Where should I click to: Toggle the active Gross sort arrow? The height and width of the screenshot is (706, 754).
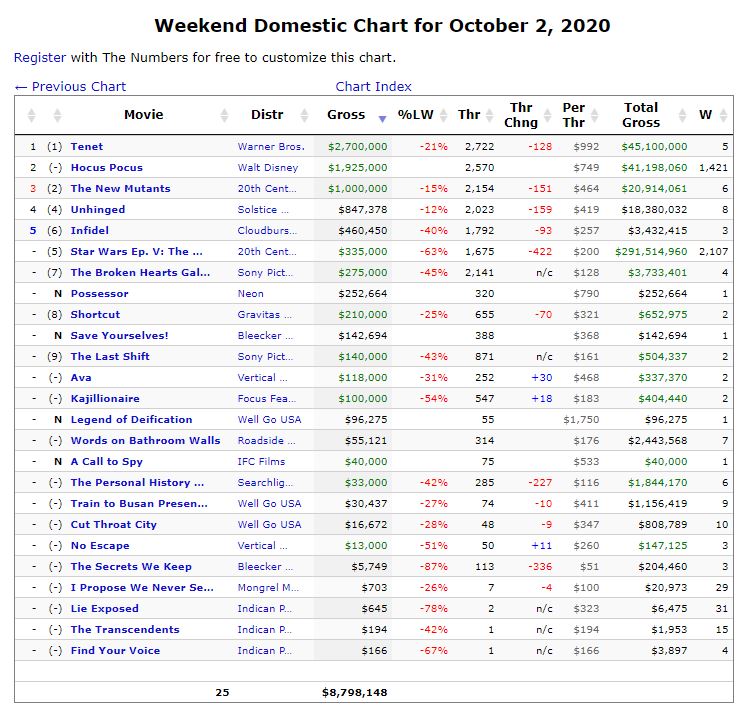click(382, 118)
